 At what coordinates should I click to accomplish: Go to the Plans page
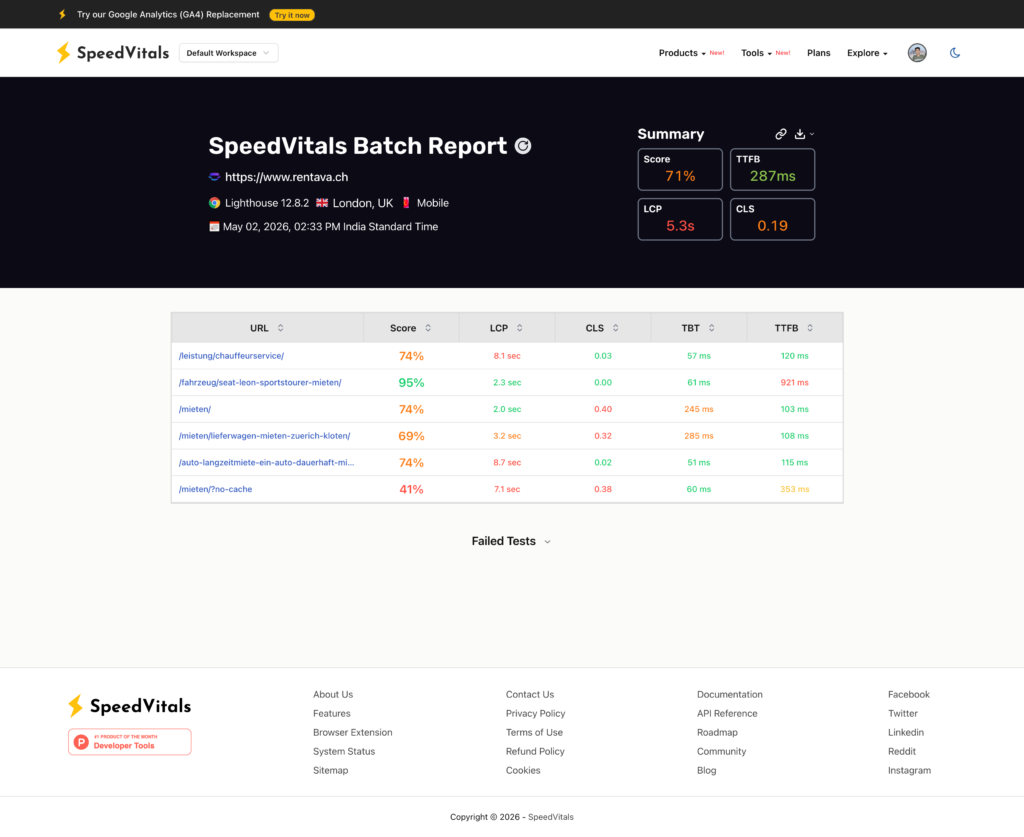[x=818, y=53]
